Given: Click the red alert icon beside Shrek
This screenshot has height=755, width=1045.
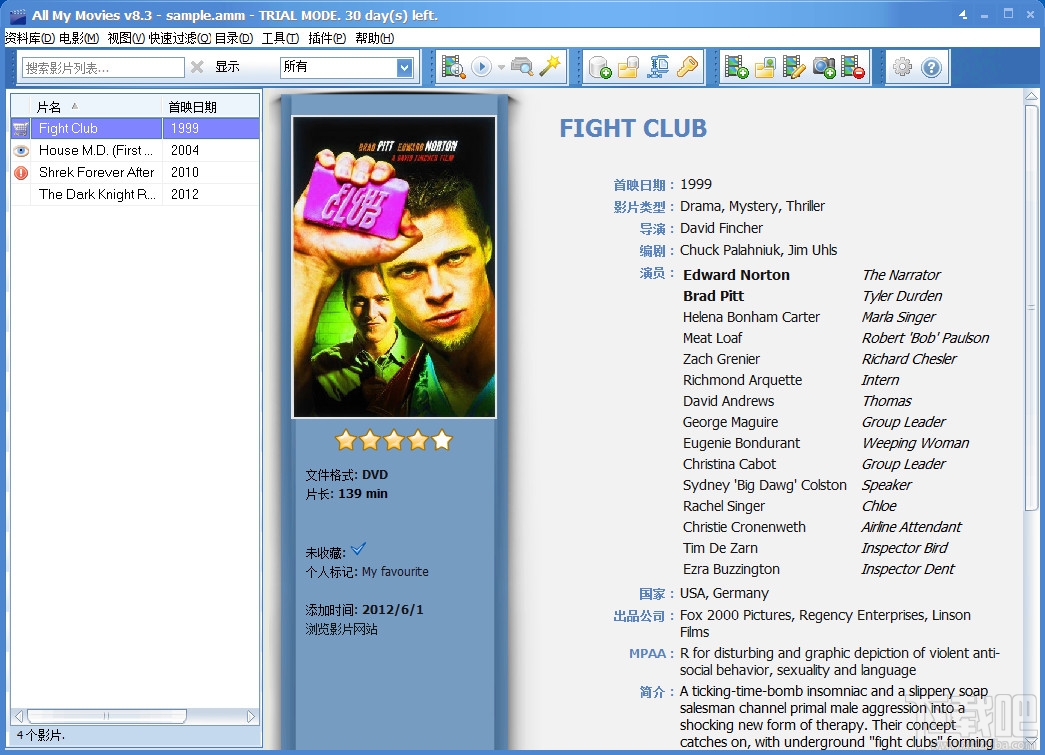Looking at the screenshot, I should point(21,173).
